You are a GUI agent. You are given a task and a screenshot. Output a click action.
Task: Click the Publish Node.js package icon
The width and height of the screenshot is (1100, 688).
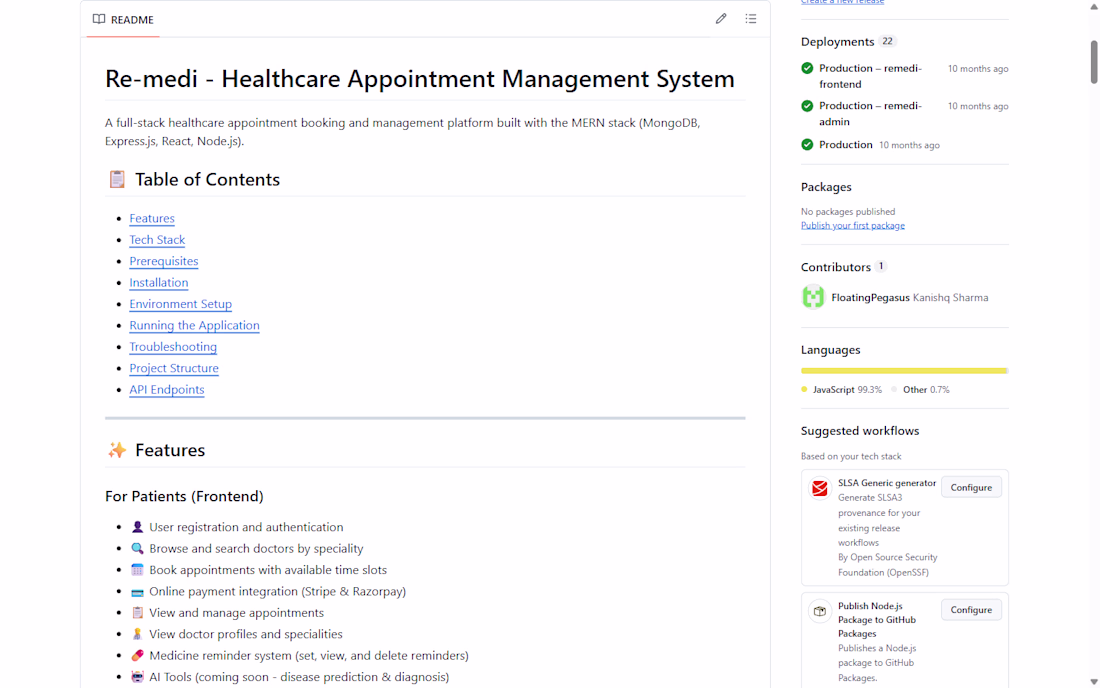click(x=819, y=611)
